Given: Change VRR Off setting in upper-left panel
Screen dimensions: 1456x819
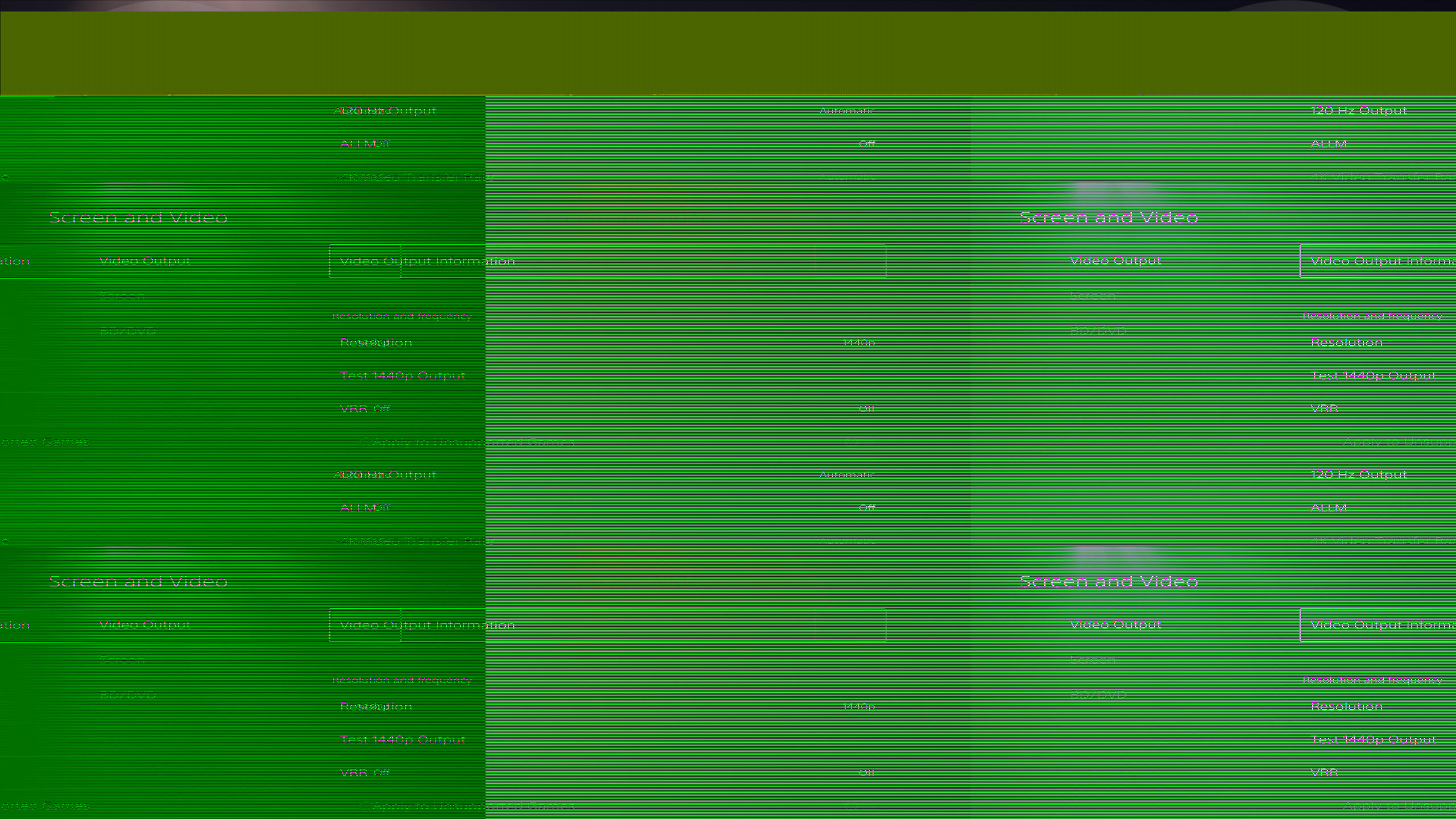Looking at the screenshot, I should click(x=866, y=409).
